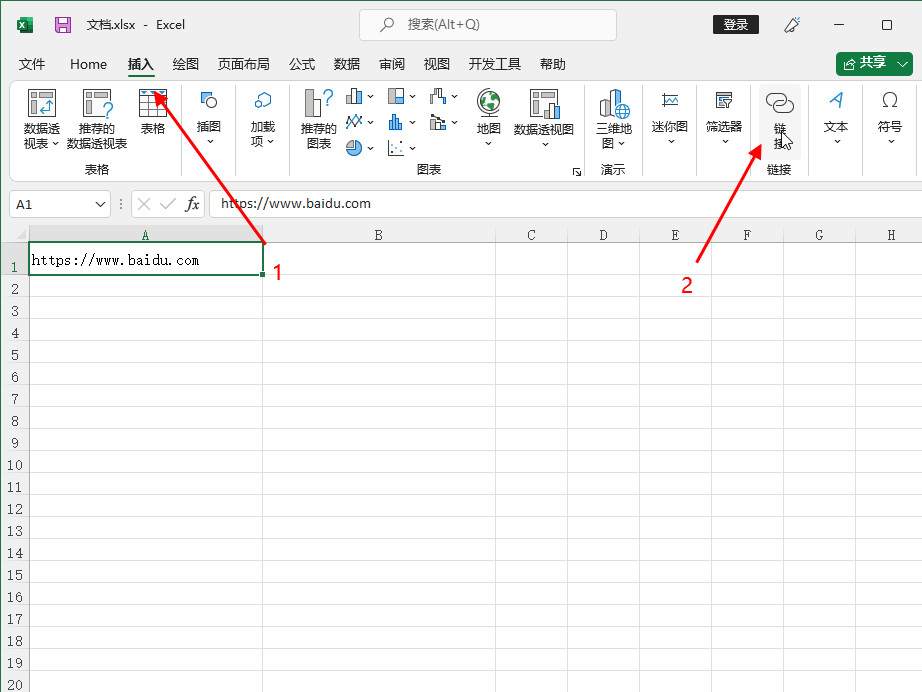Cancel the formula bar entry

click(x=144, y=204)
